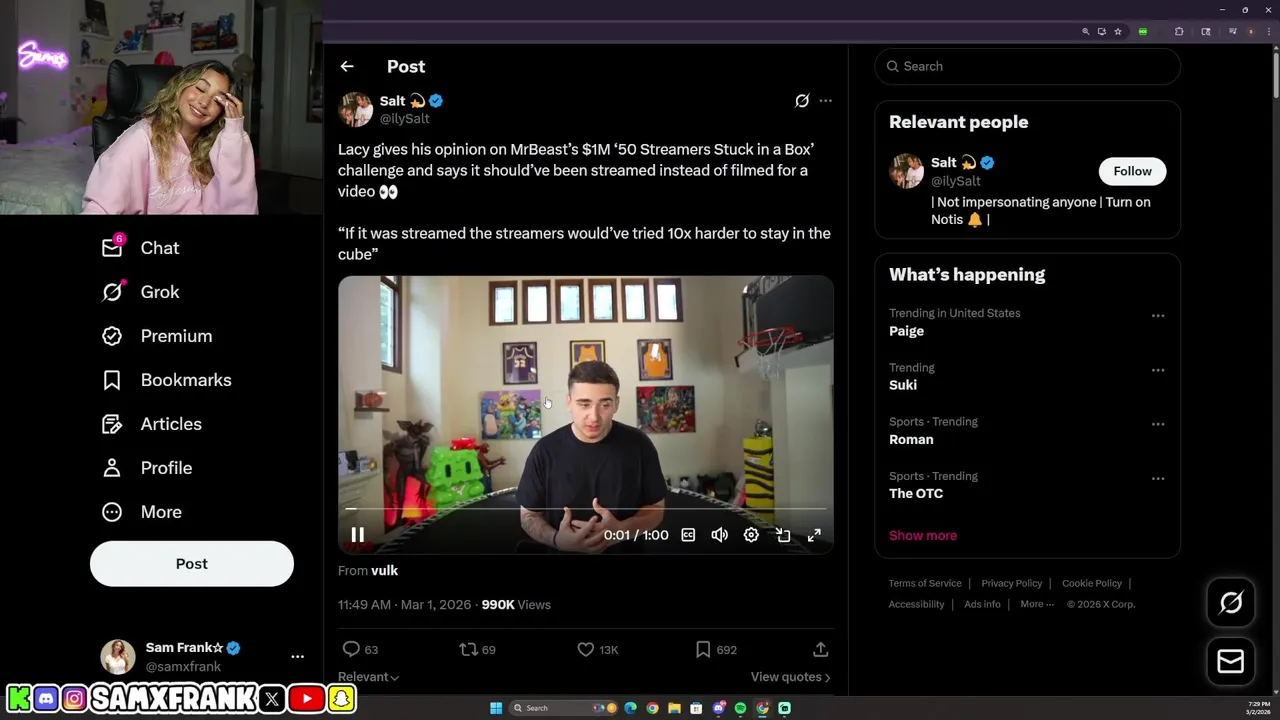
Task: Open the floating Messages envelope button
Action: pos(1231,662)
